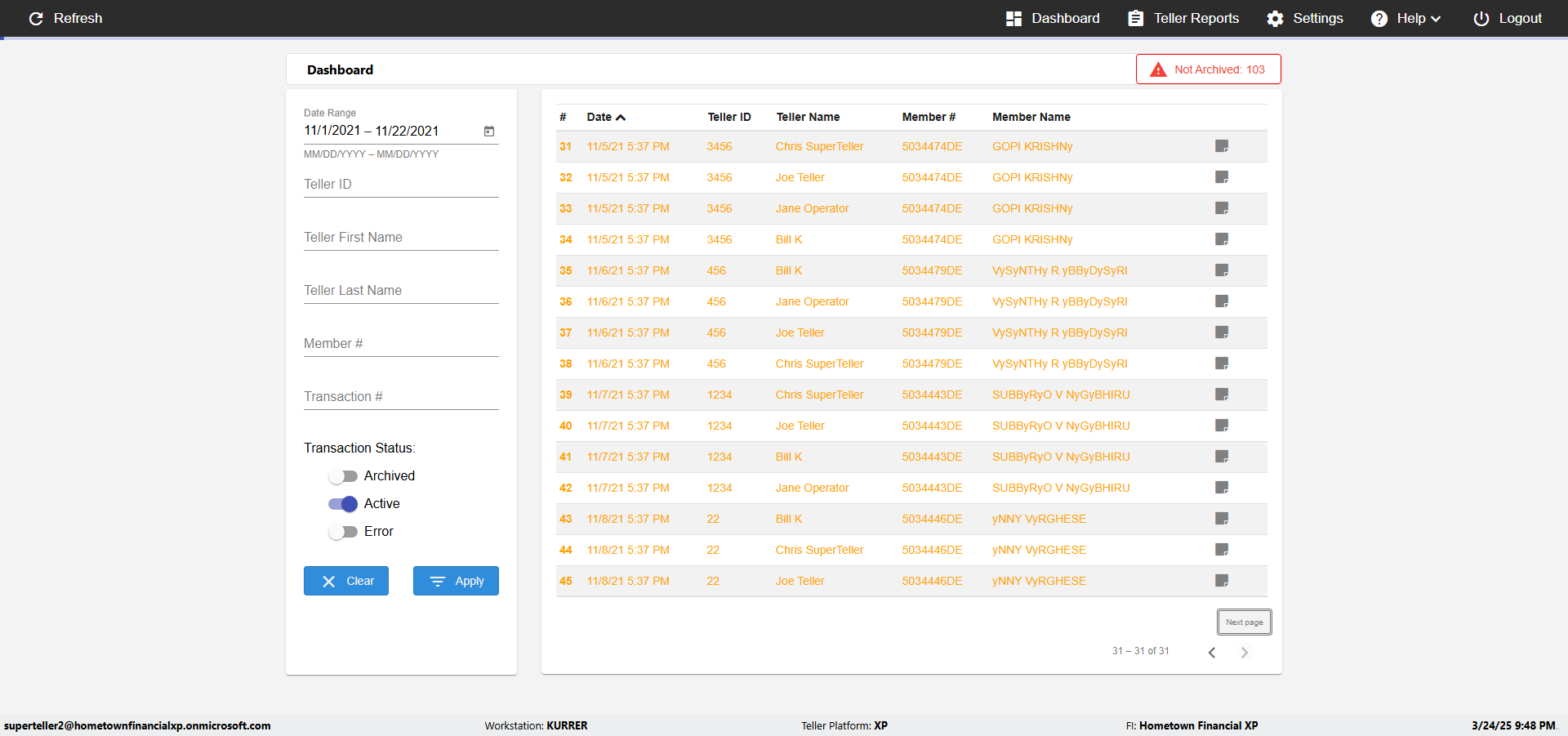Open the note icon for row 31

[1222, 146]
